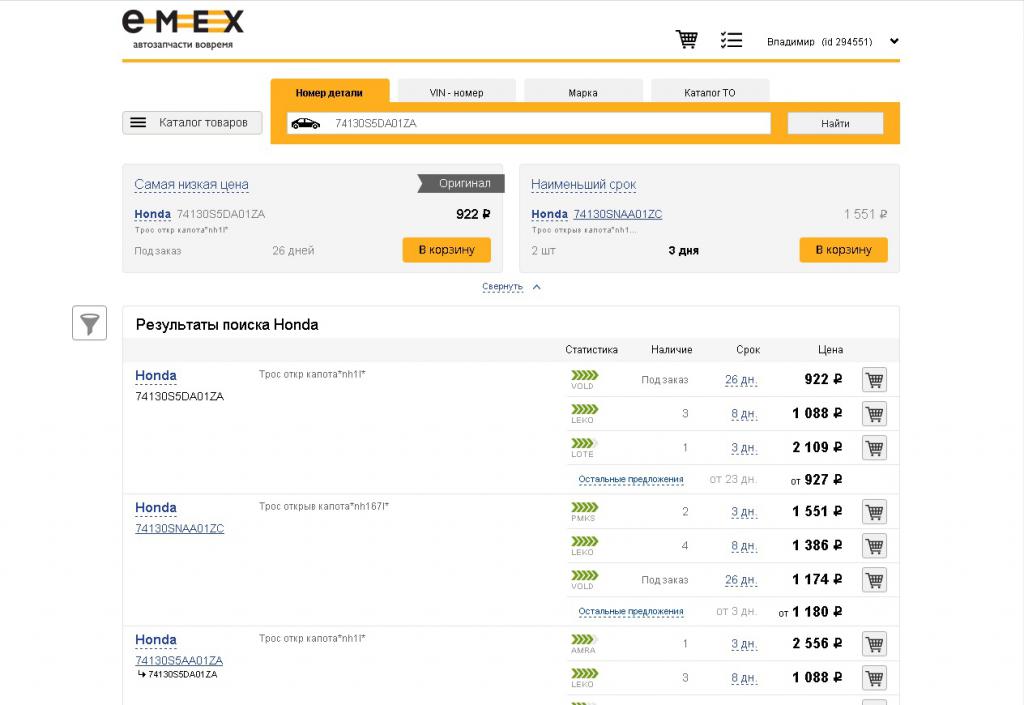Click the Результаты поиска Honda heading
This screenshot has height=705, width=1024.
[x=227, y=324]
